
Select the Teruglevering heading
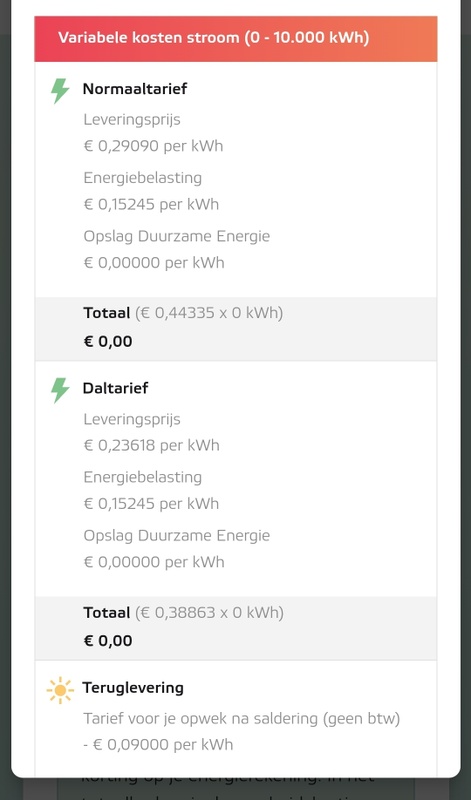click(133, 688)
